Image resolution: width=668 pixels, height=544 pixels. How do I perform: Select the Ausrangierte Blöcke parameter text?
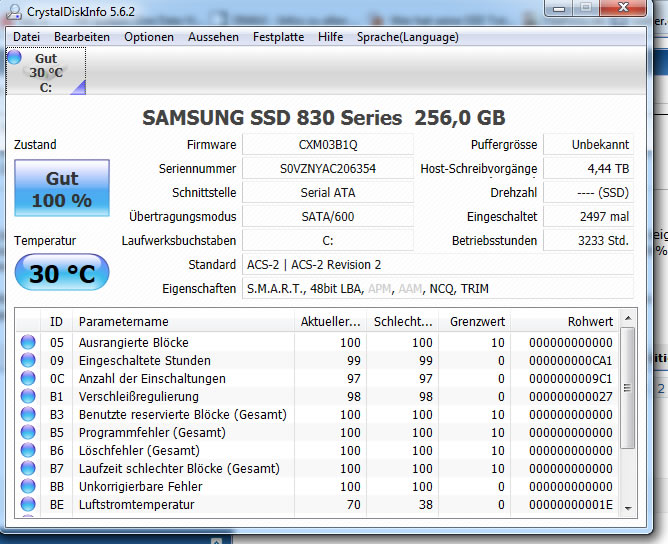[x=133, y=343]
